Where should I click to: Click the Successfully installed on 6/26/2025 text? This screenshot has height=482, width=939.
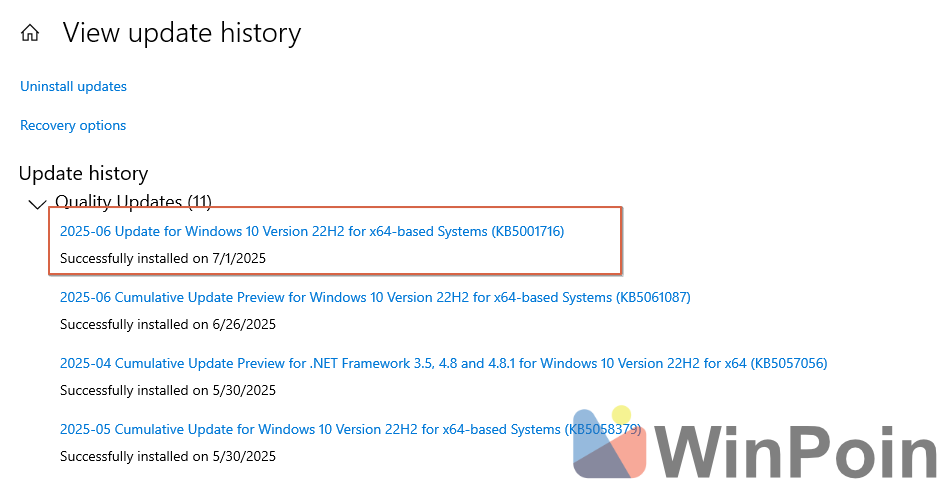tap(168, 324)
